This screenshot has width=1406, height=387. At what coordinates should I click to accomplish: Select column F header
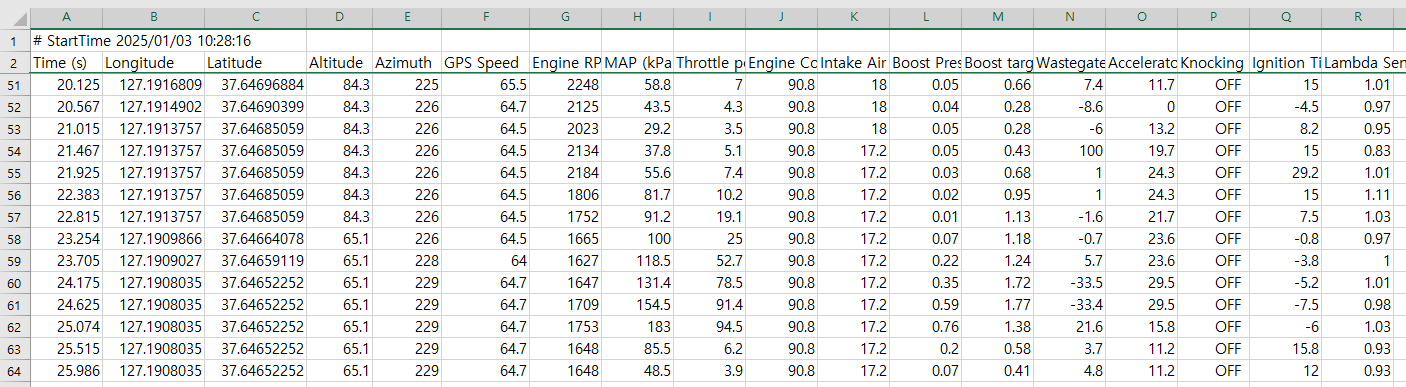[x=485, y=17]
